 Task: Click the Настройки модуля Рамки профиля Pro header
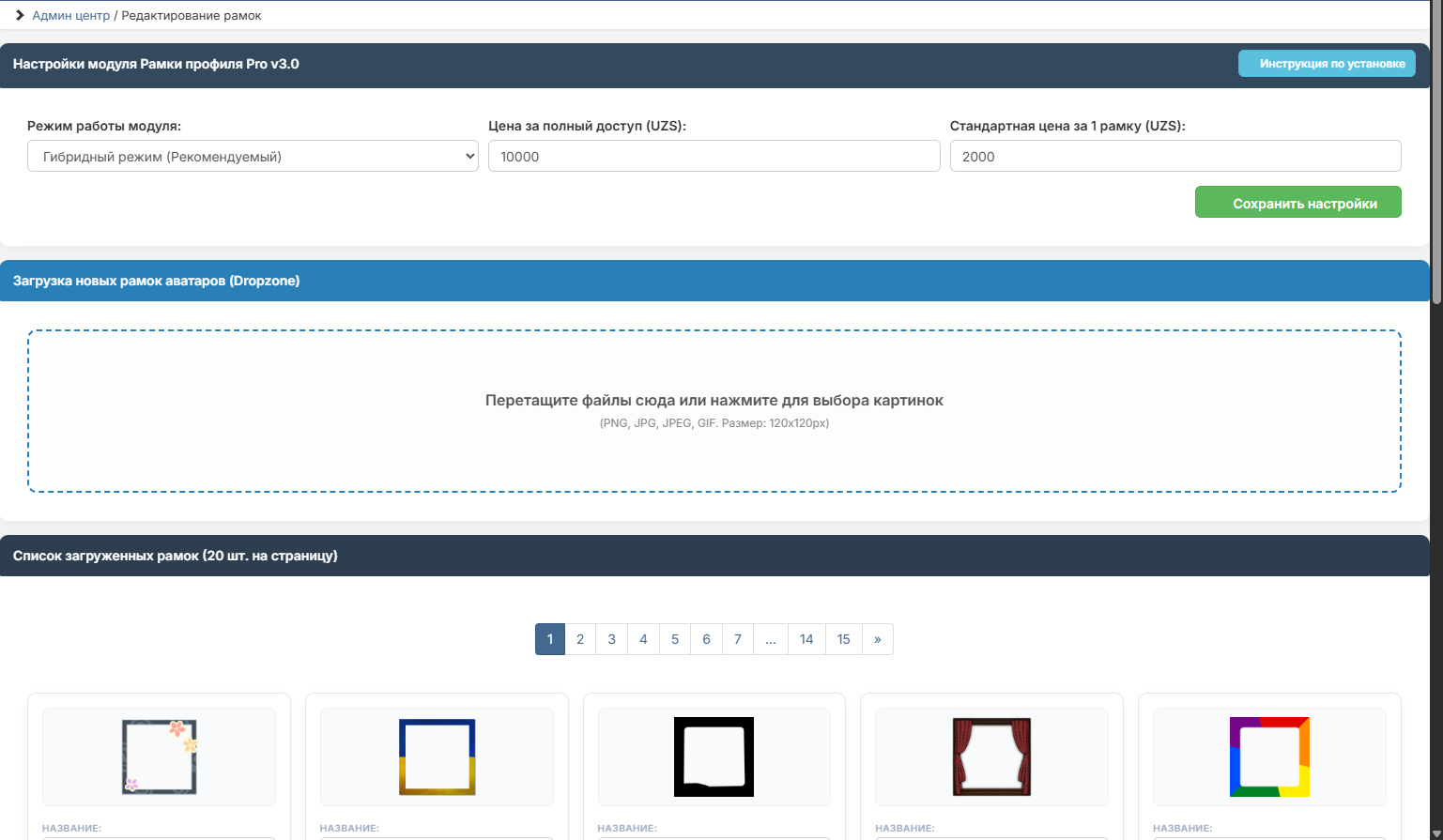(156, 64)
